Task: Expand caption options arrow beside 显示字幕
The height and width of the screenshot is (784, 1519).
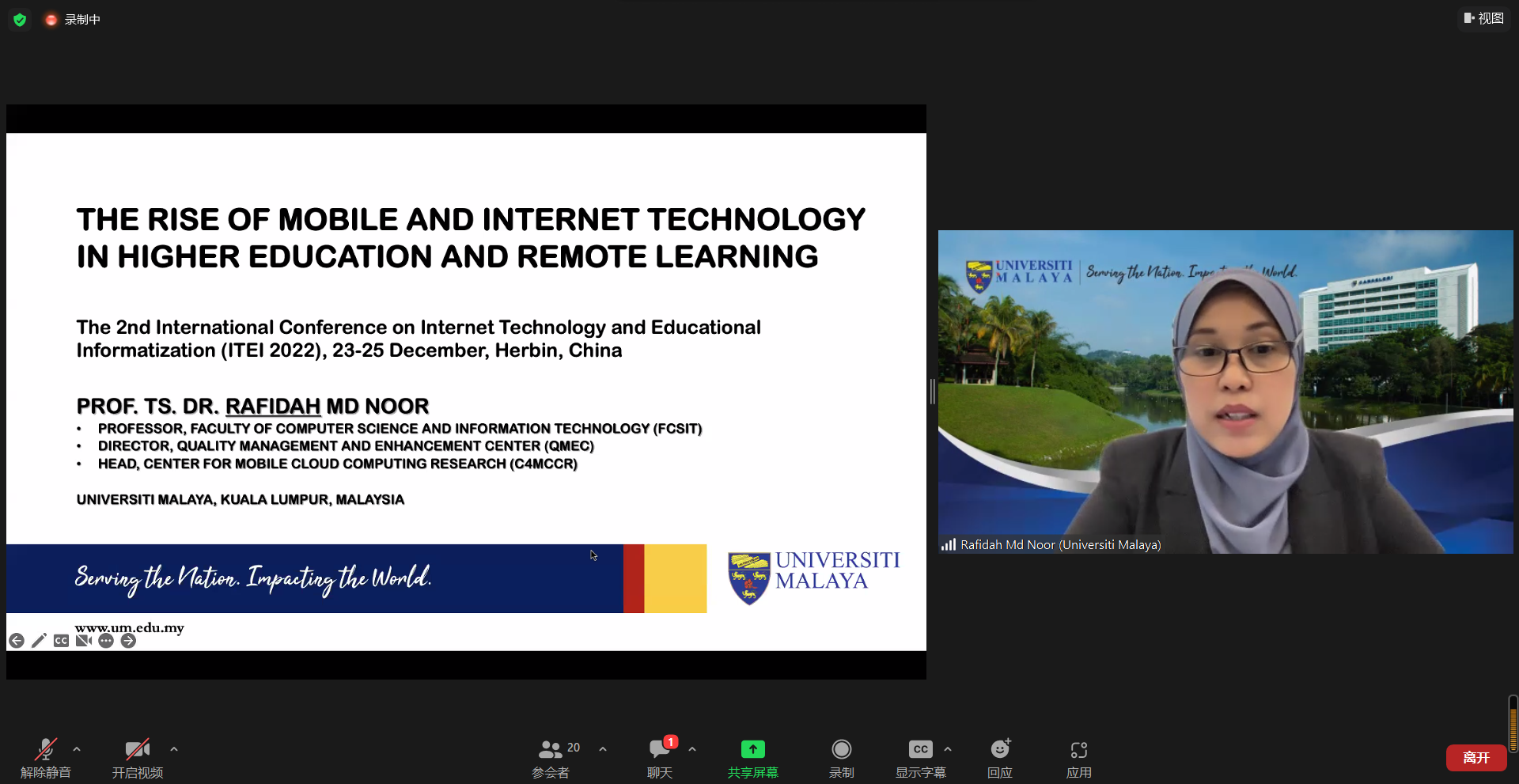Action: (948, 748)
